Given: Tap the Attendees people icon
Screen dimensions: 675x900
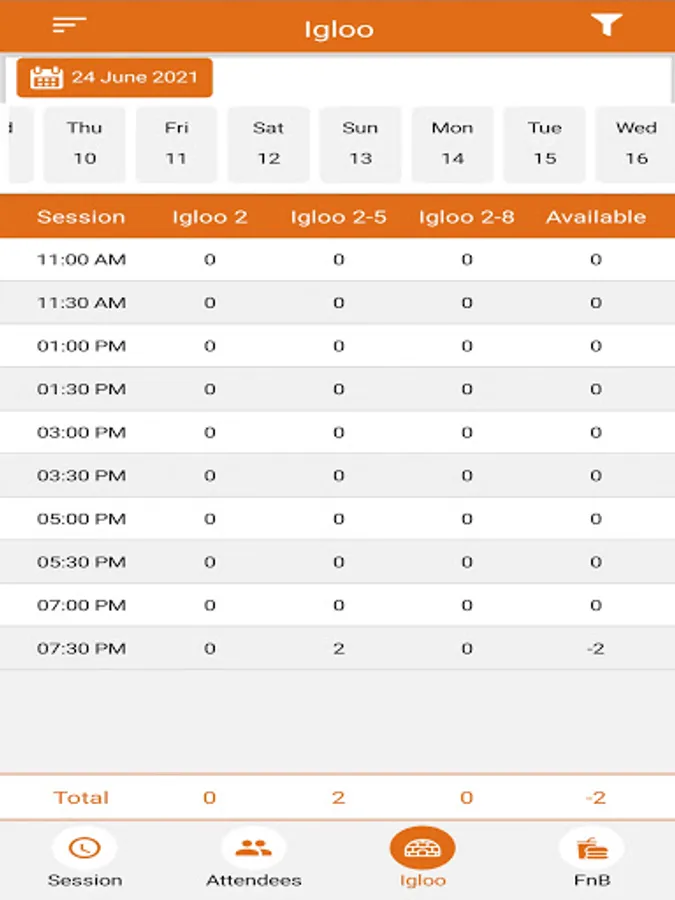Looking at the screenshot, I should coord(253,848).
